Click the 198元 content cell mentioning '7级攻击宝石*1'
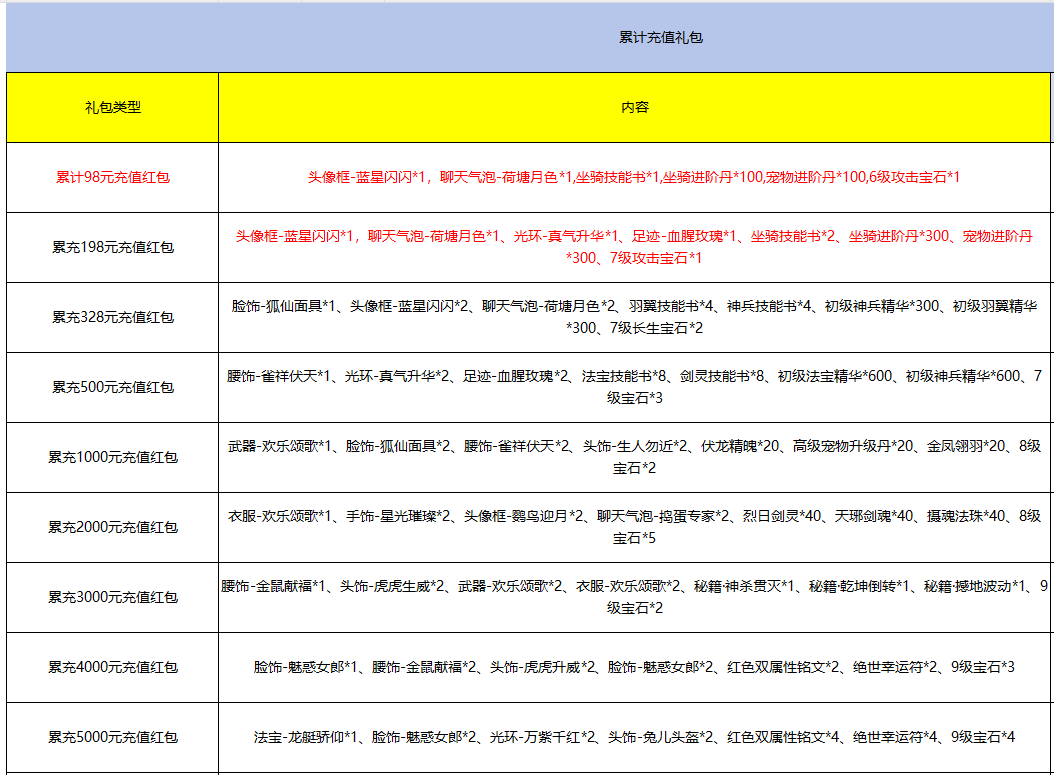 tap(635, 247)
